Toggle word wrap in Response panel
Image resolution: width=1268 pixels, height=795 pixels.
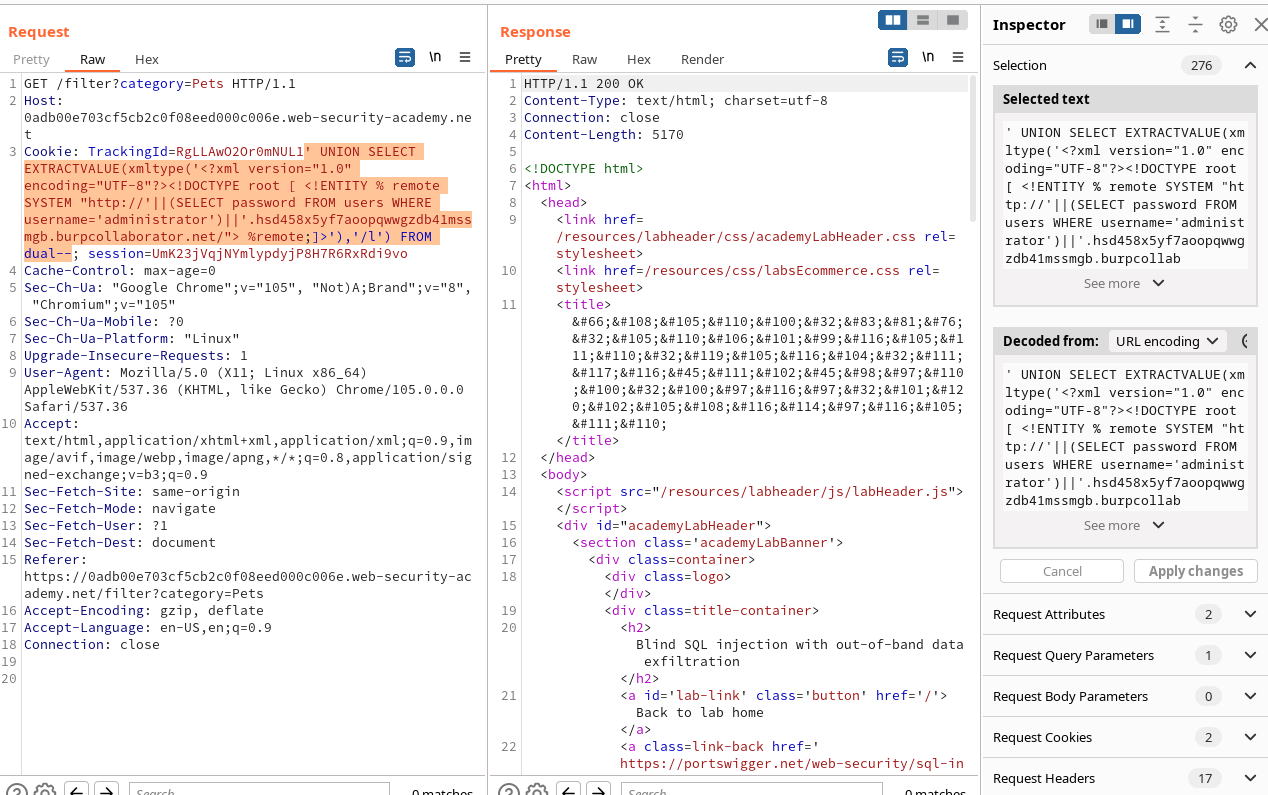pos(898,58)
